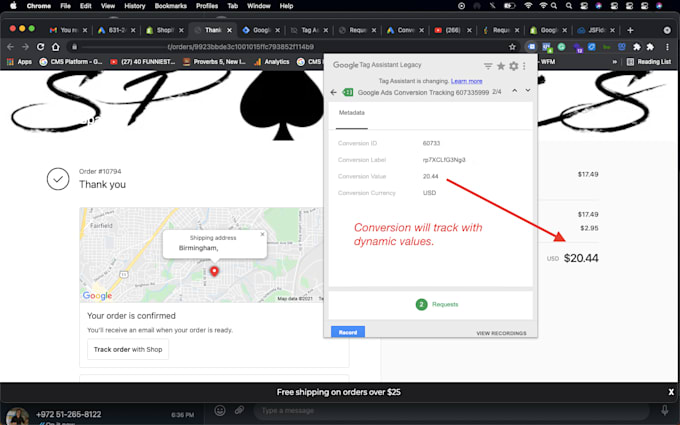This screenshot has width=680, height=425.
Task: Click the Tag Assistant star icon
Action: (501, 66)
